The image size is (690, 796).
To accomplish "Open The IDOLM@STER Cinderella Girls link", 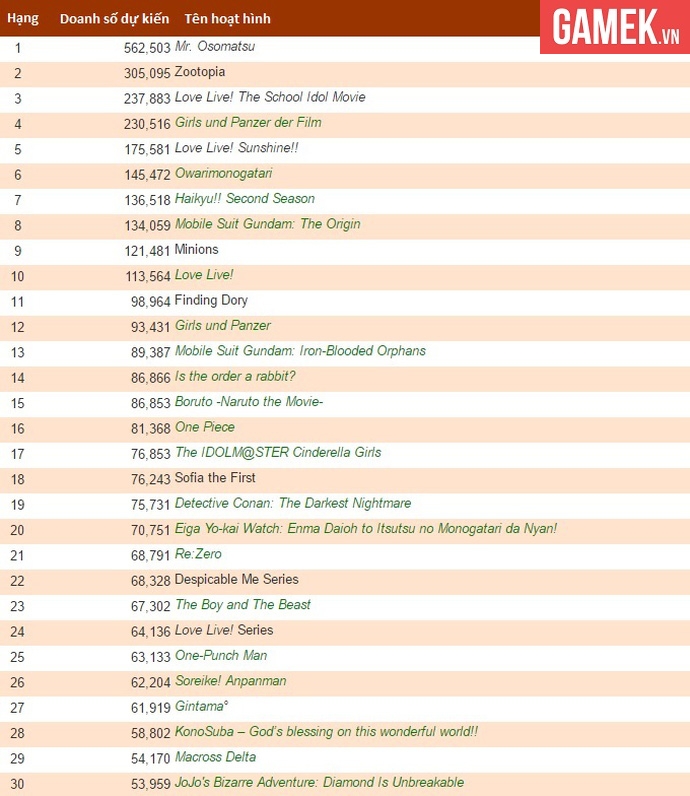I will click(x=278, y=452).
